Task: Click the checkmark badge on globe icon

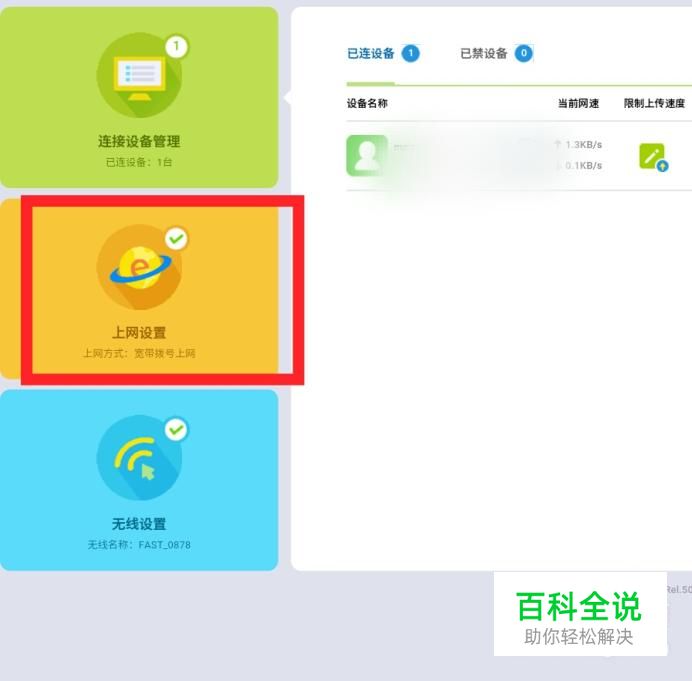Action: click(177, 239)
